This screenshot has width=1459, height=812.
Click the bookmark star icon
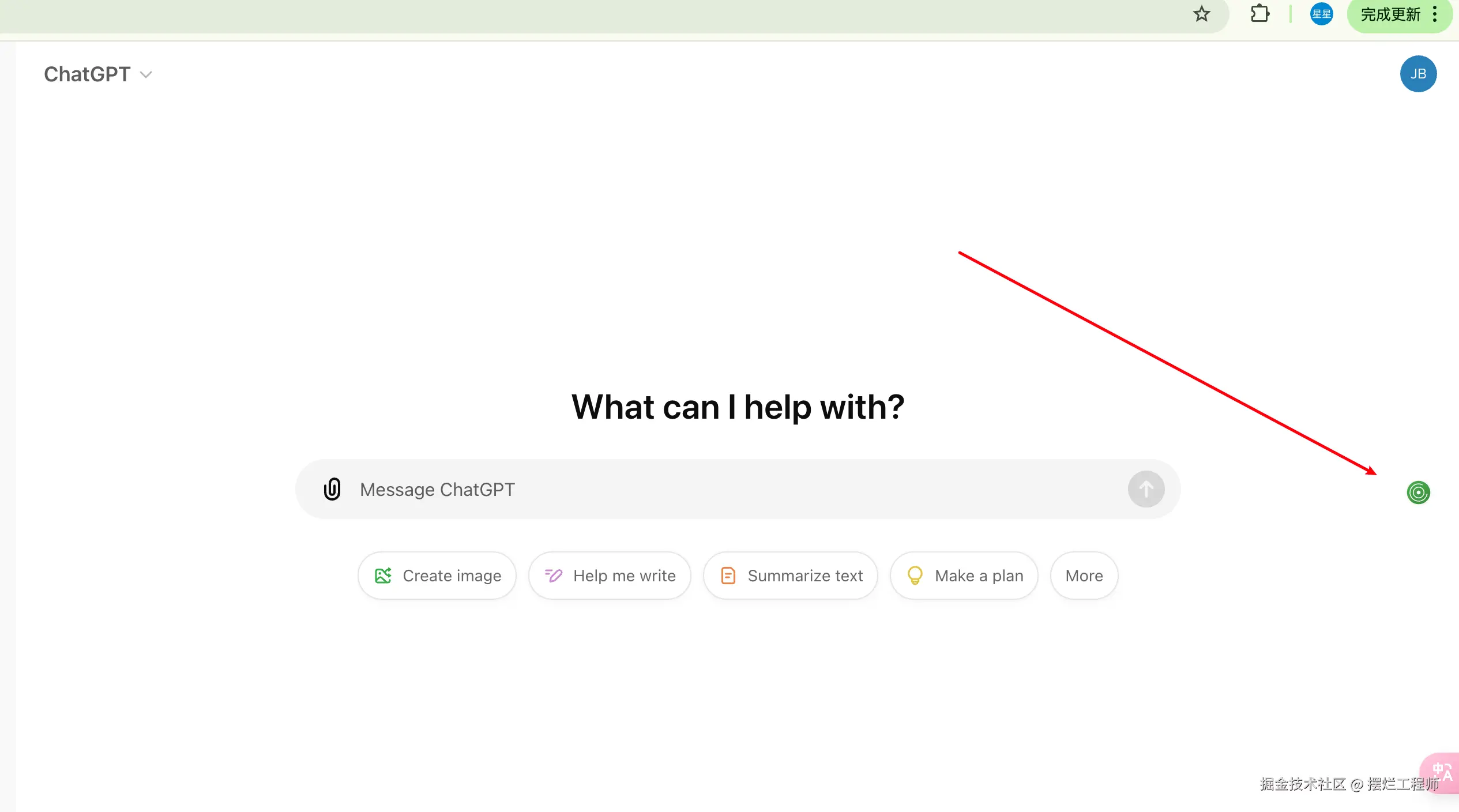[1202, 14]
